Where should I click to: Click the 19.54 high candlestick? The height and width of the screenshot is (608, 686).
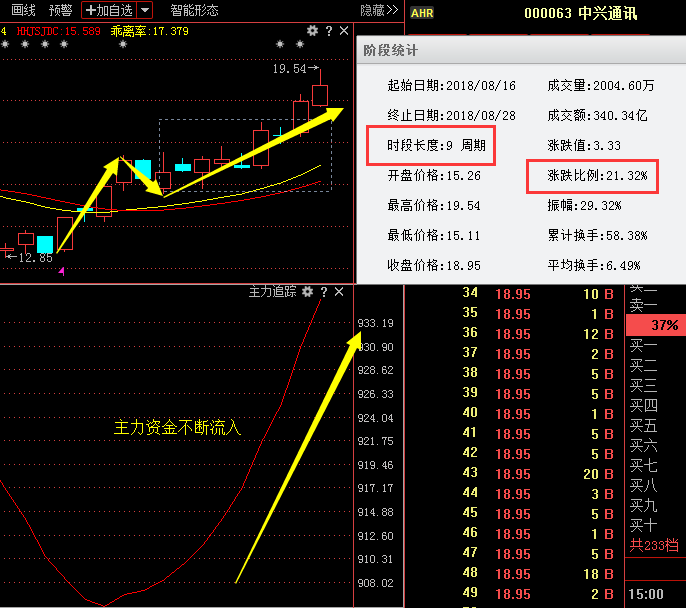click(320, 94)
